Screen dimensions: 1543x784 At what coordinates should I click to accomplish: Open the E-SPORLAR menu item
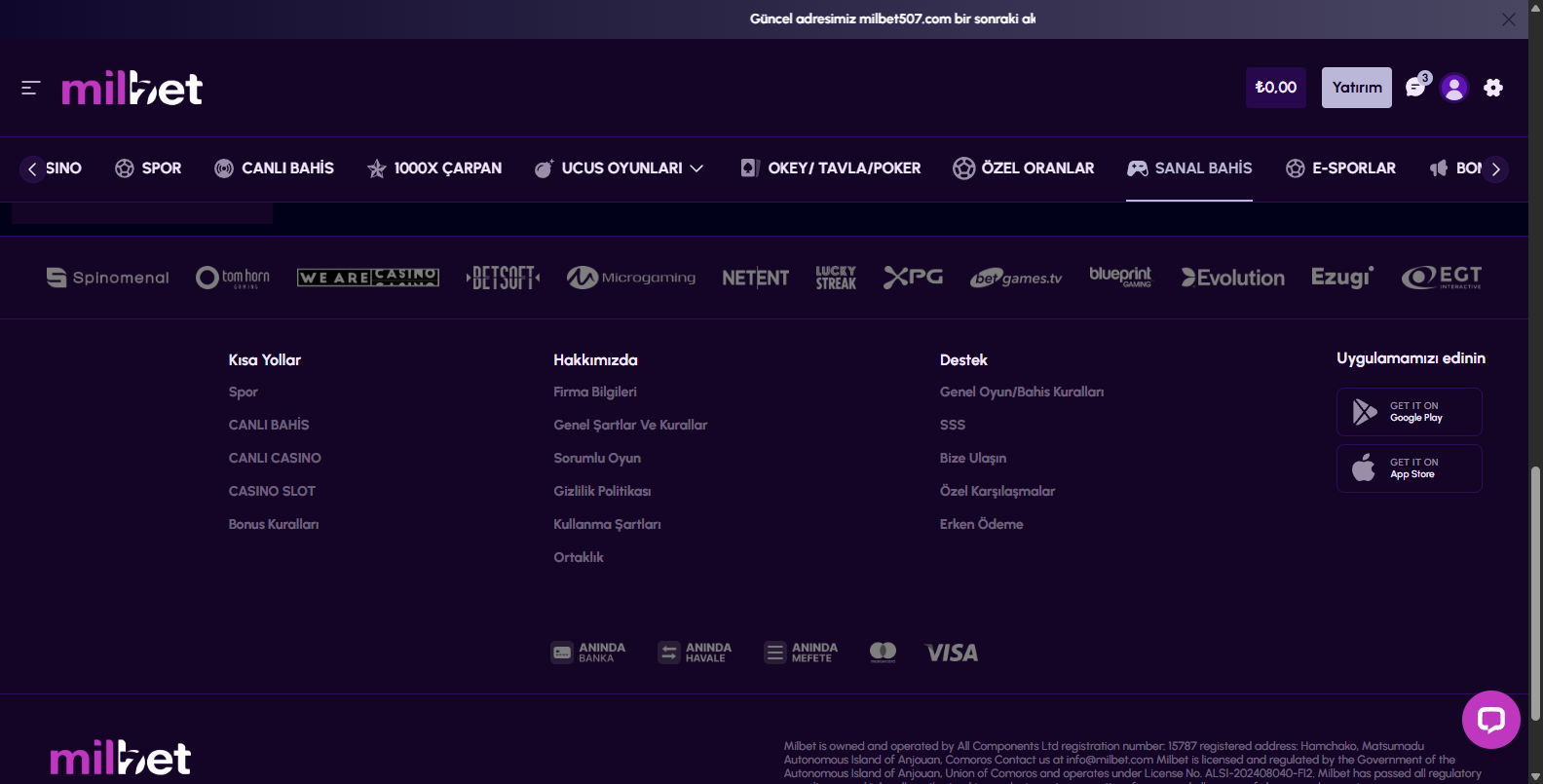(1340, 168)
